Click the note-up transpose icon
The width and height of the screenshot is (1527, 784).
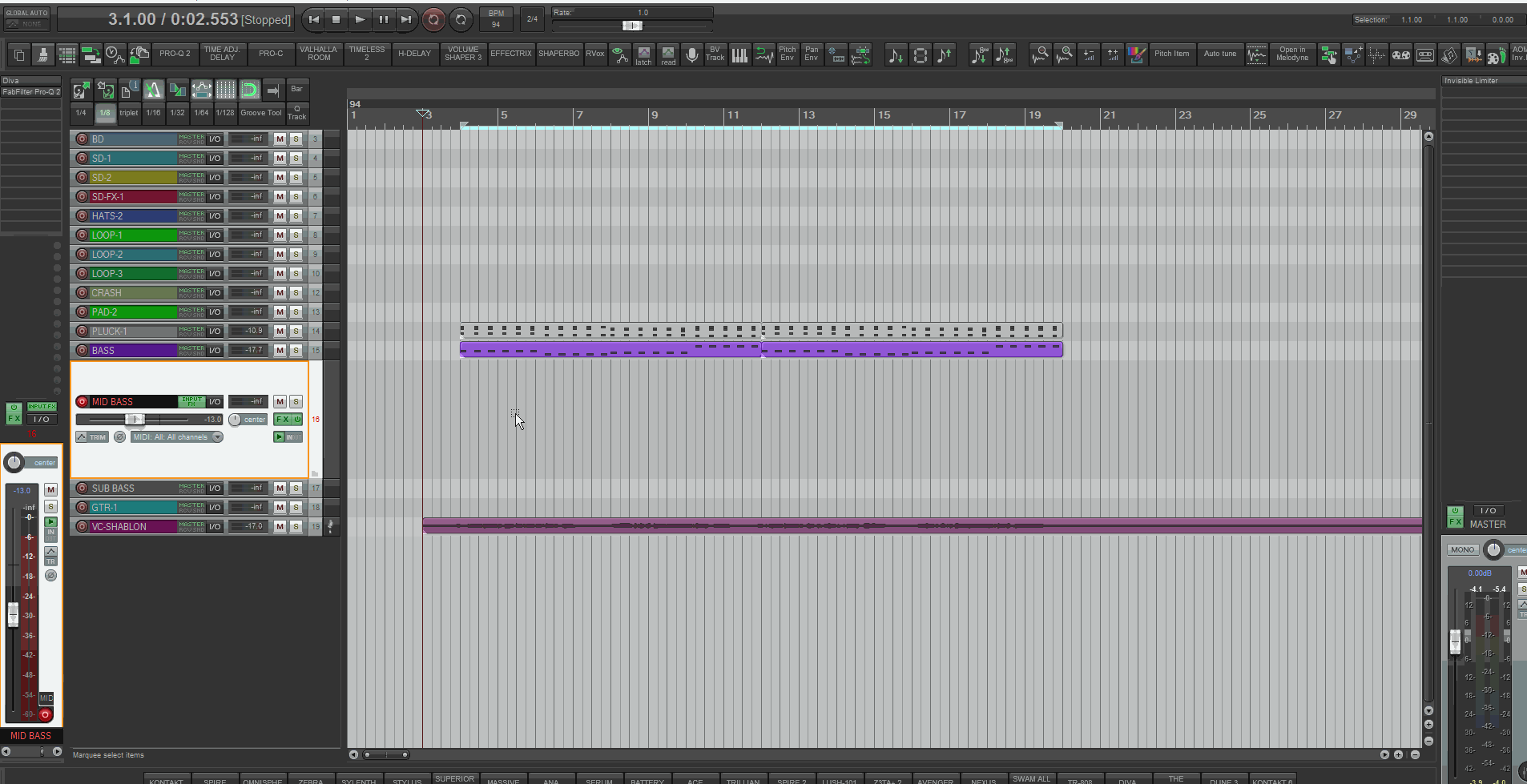pos(945,54)
